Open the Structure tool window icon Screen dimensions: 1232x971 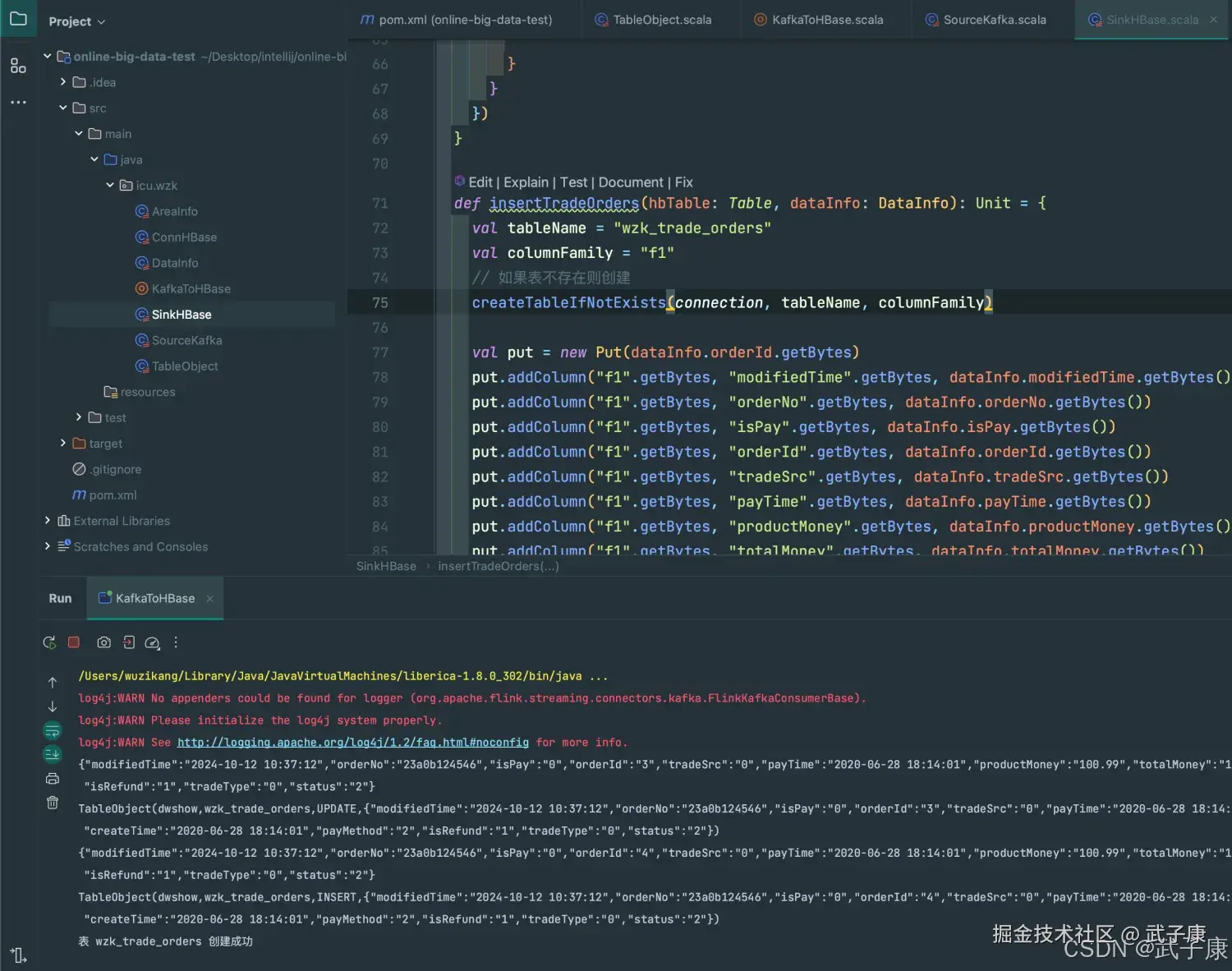[x=18, y=66]
